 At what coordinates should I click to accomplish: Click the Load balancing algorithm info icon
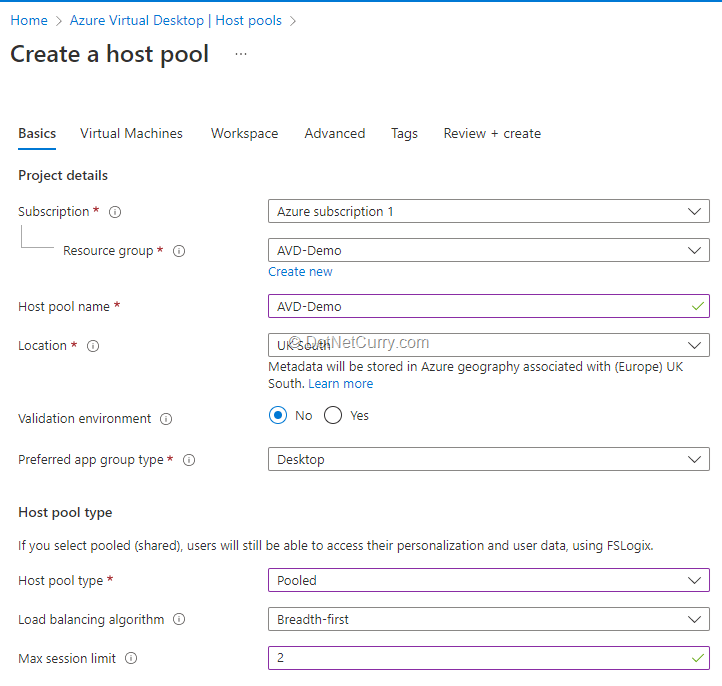(179, 619)
